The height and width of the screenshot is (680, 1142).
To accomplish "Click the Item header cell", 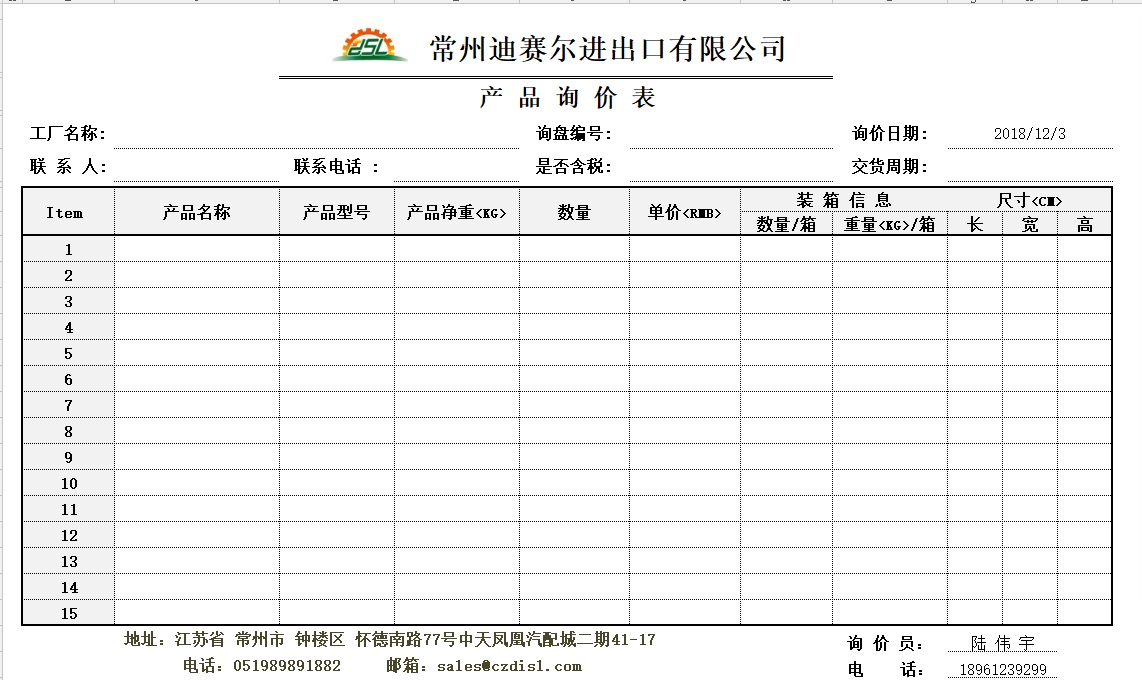I will coord(65,212).
